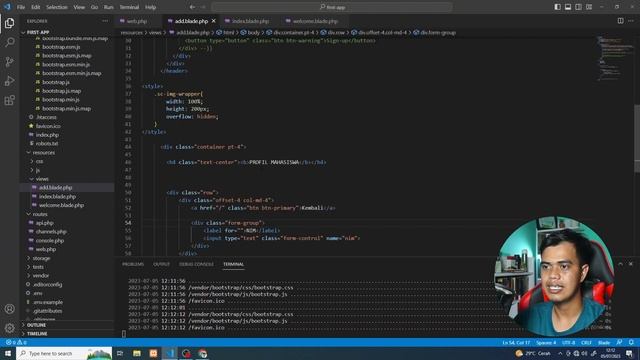Screen dimensions: 640x360
Task: Click the feedback icon in status bar
Action: [620, 342]
